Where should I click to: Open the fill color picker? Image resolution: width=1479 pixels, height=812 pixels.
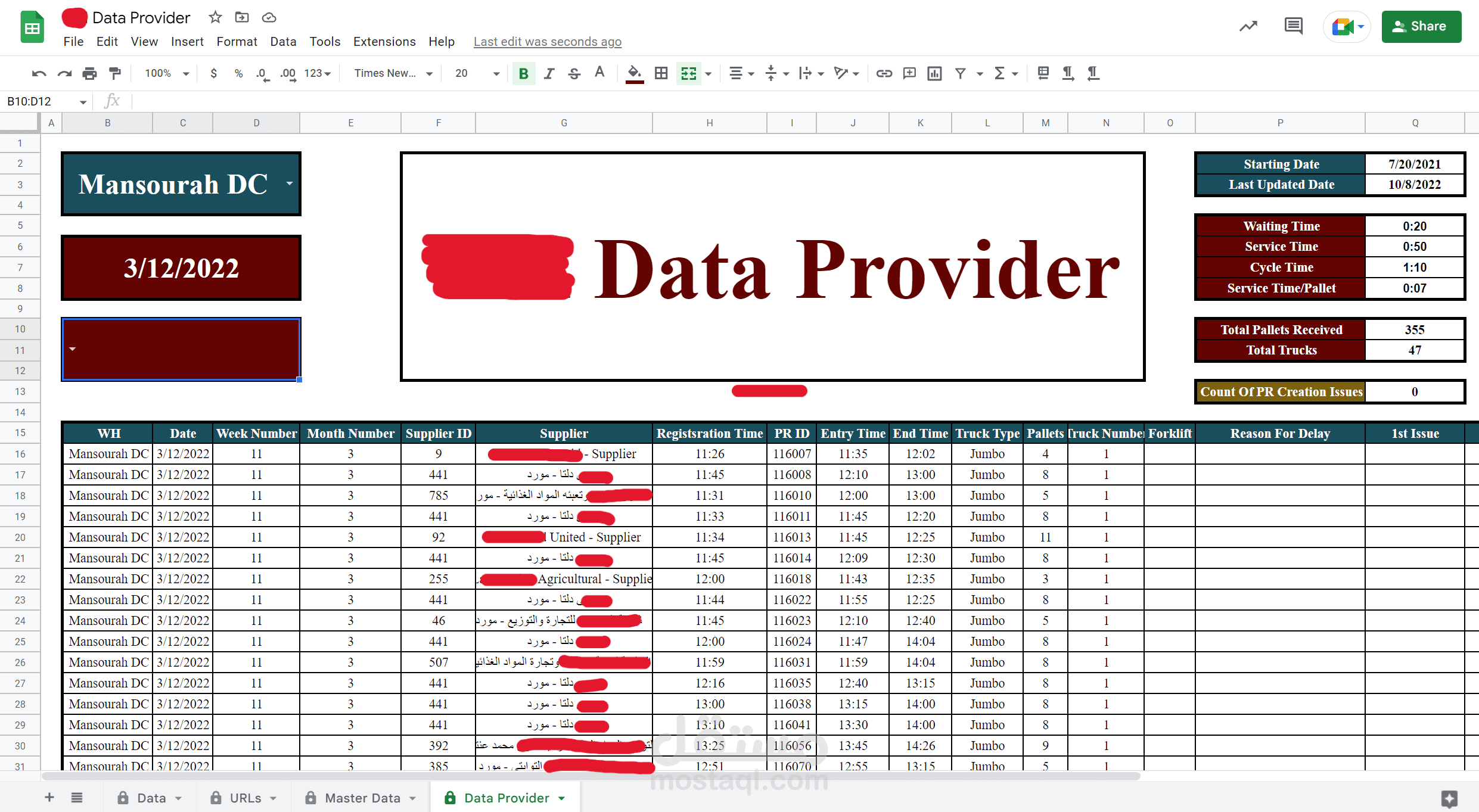(634, 73)
